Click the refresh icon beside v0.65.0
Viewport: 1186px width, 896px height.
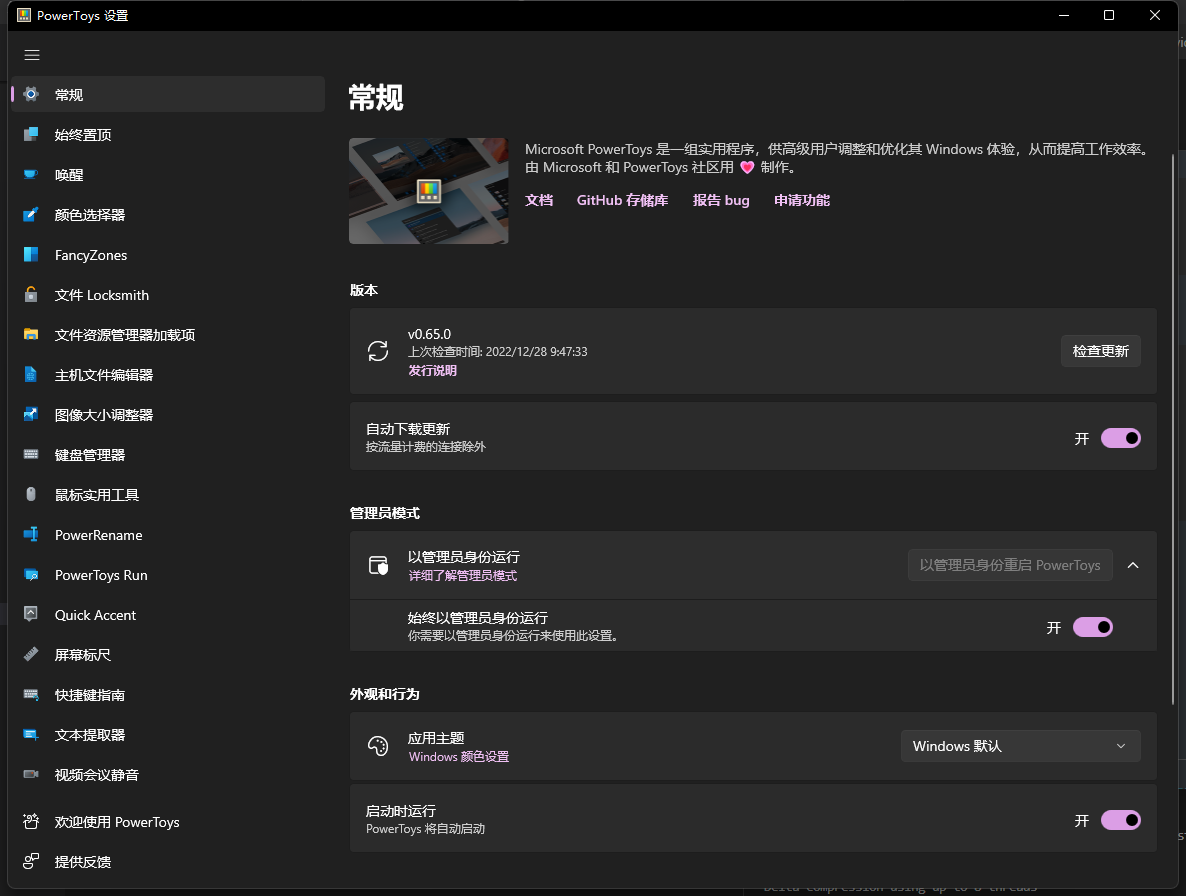tap(378, 351)
